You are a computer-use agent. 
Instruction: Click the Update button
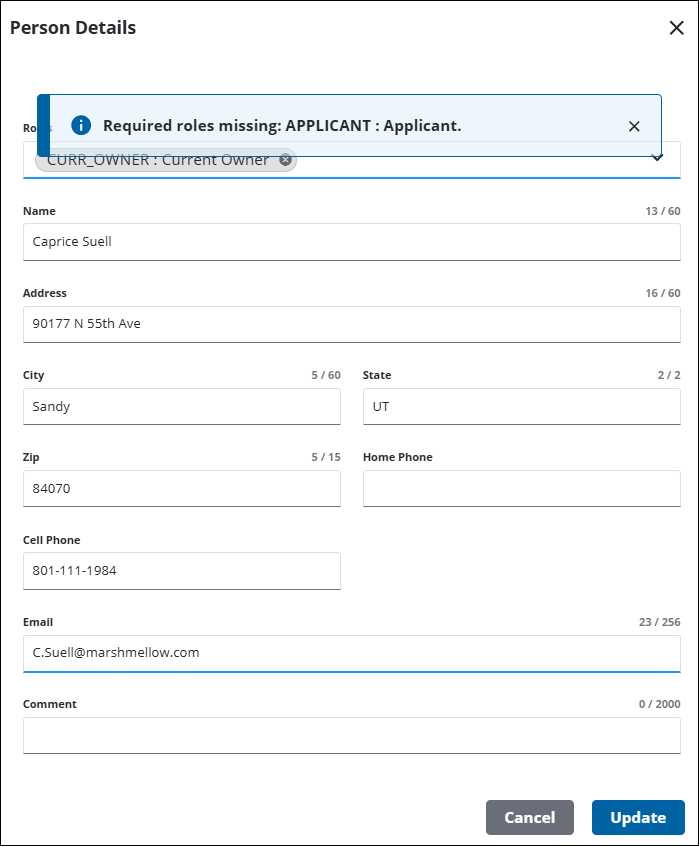tap(638, 817)
